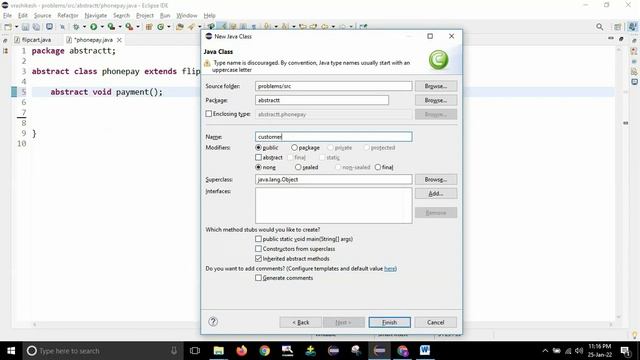Click the Open Perspective icon at top right
Screen dimensions: 640x360
pos(618,27)
